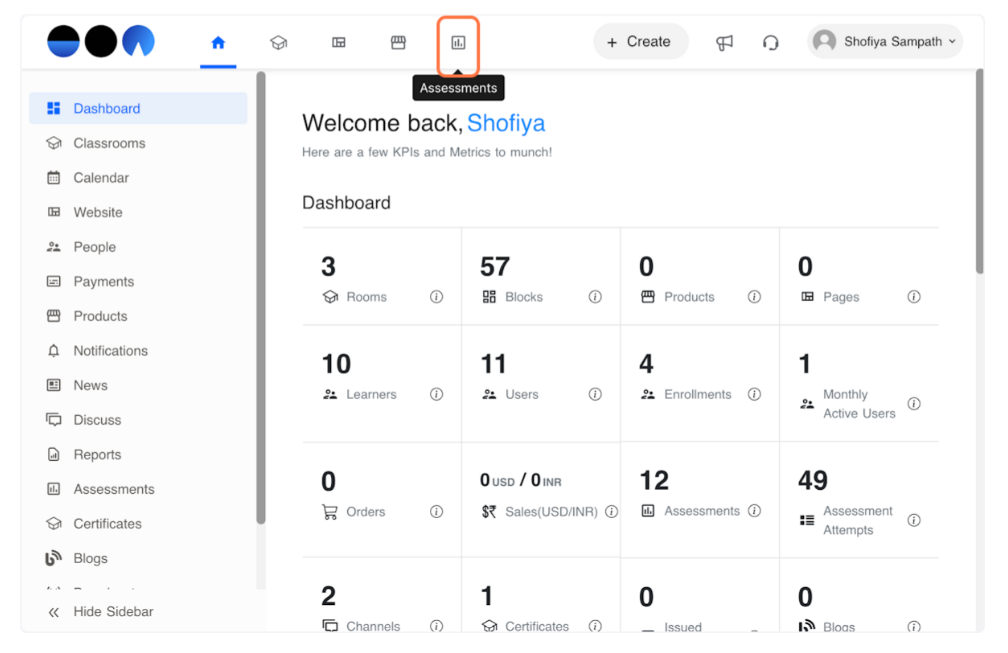1008x653 pixels.
Task: Click the Shofiya name in the welcome heading
Action: pos(506,123)
